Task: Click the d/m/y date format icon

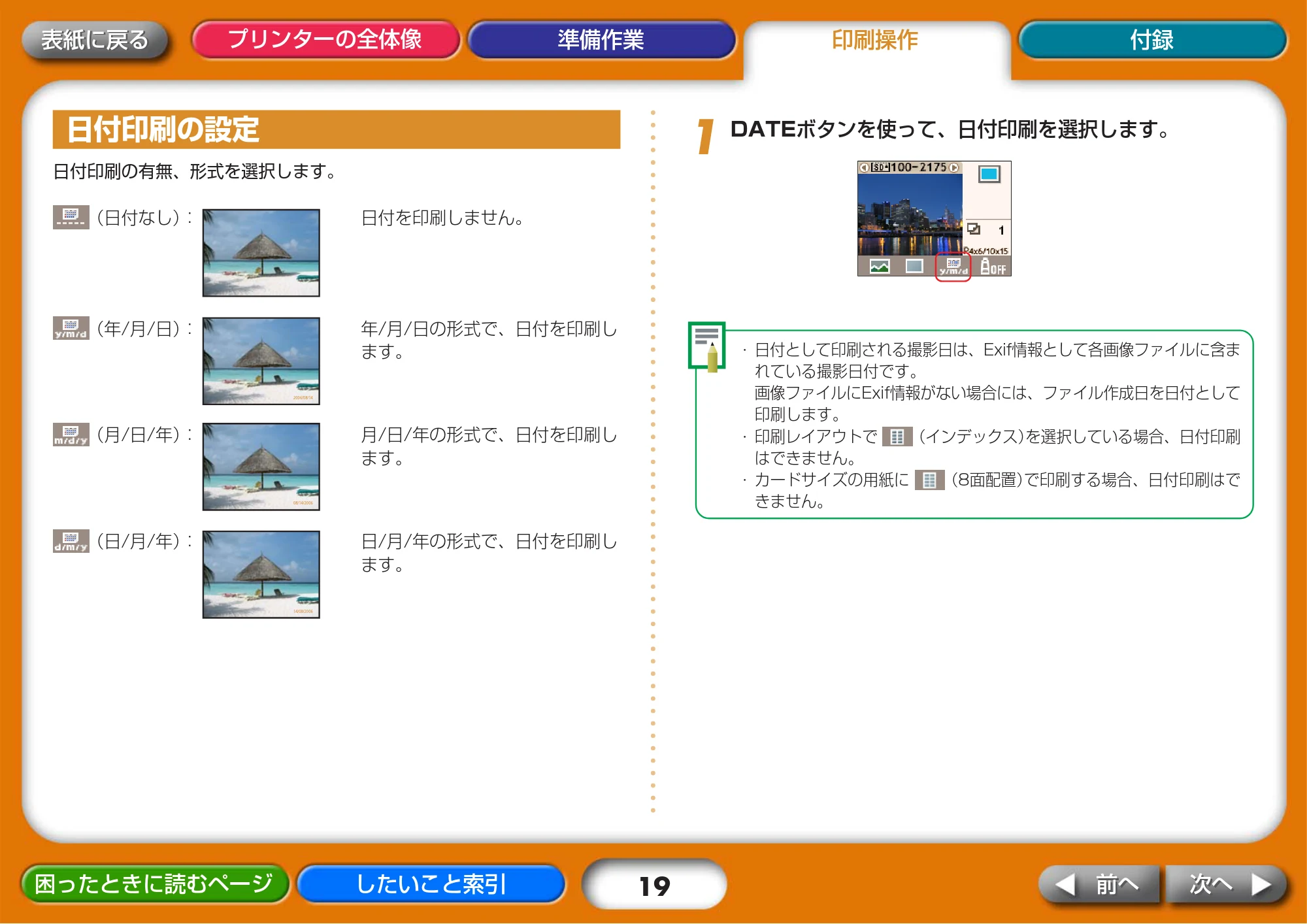Action: click(x=71, y=541)
